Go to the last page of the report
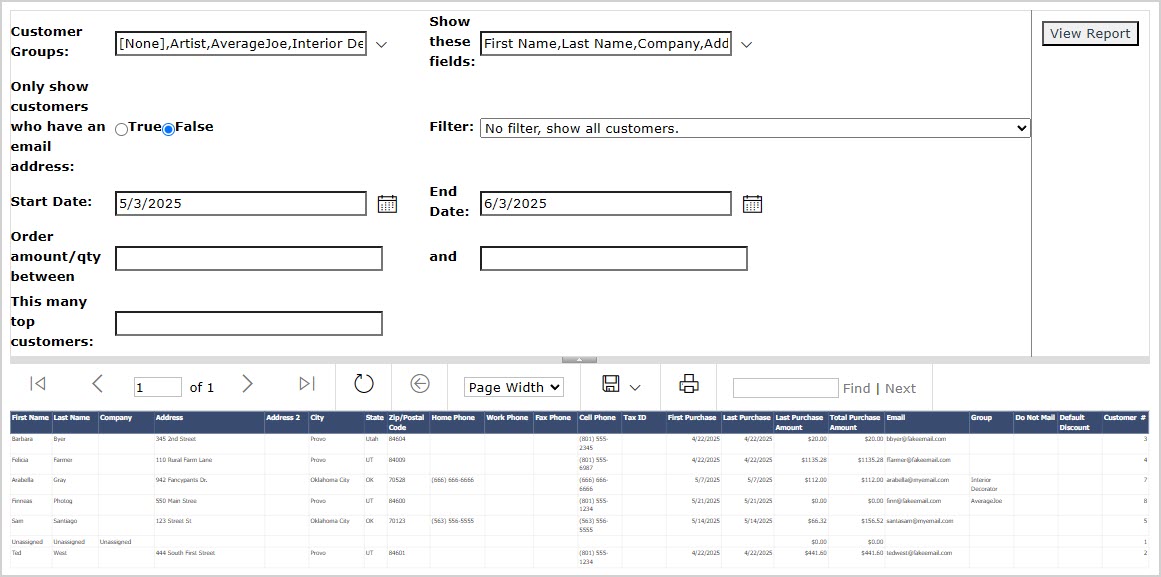This screenshot has width=1161, height=577. pyautogui.click(x=307, y=384)
